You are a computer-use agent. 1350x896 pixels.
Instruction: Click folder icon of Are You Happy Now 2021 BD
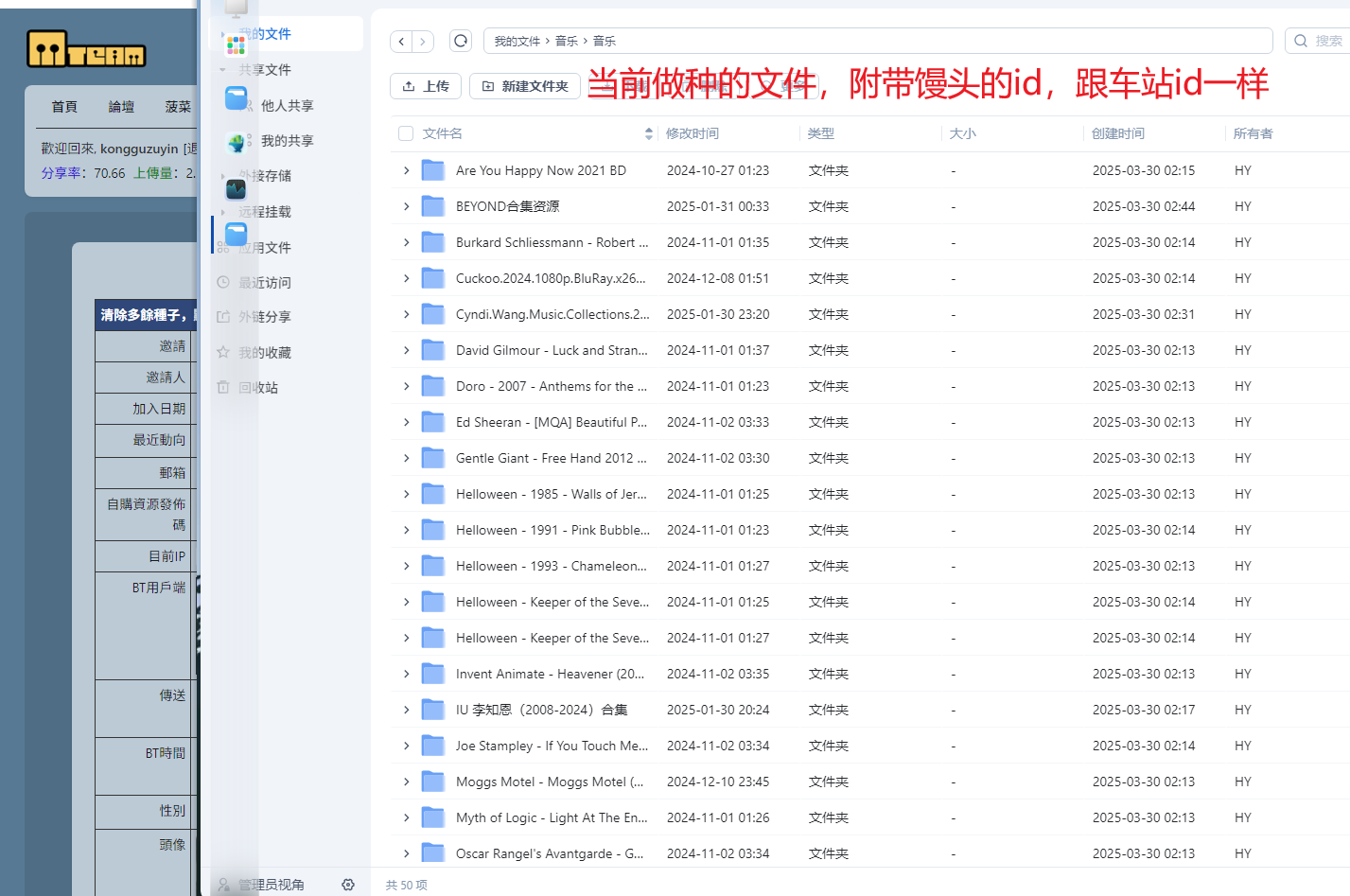433,170
